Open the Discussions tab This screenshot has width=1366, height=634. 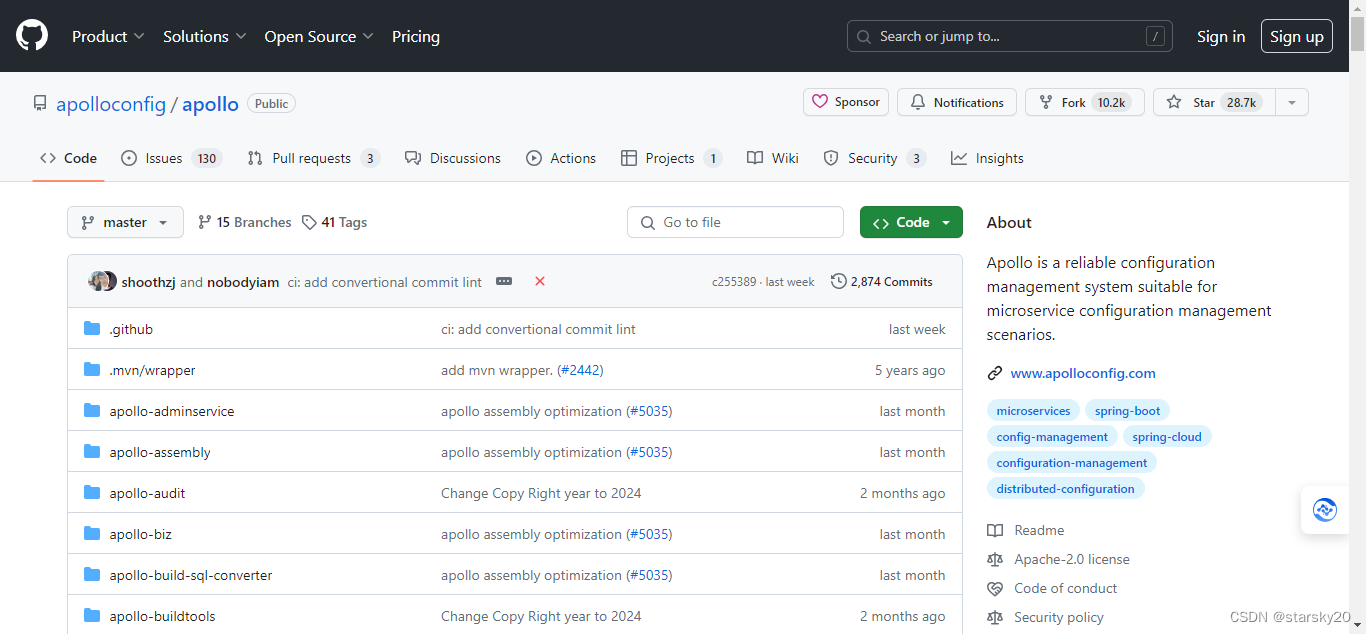coord(453,158)
